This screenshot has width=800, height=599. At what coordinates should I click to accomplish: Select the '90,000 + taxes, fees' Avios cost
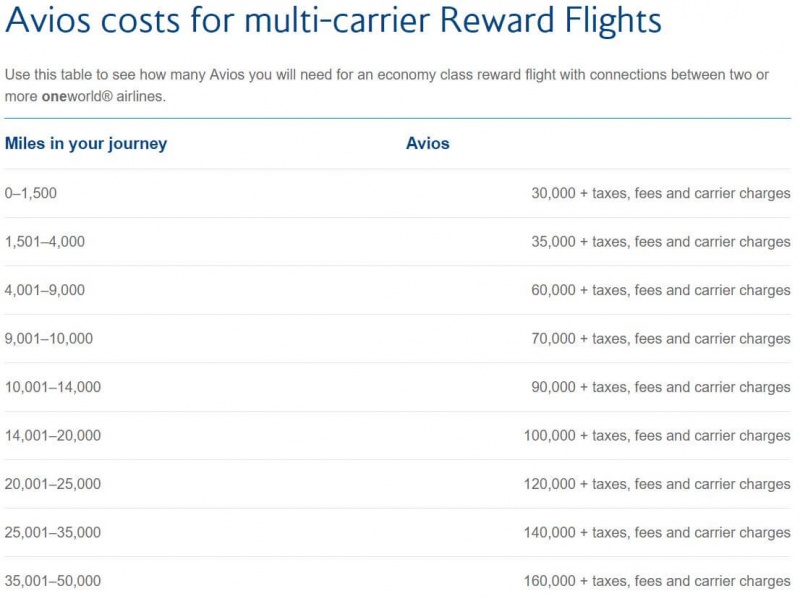tap(660, 387)
